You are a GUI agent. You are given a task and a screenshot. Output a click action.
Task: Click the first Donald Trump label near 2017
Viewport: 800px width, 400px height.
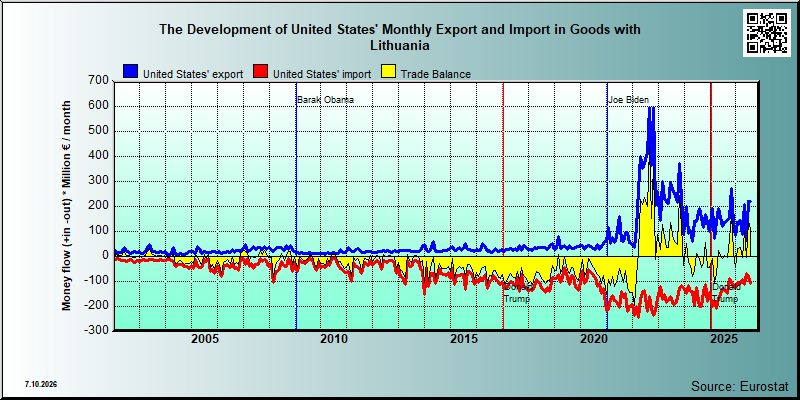518,293
